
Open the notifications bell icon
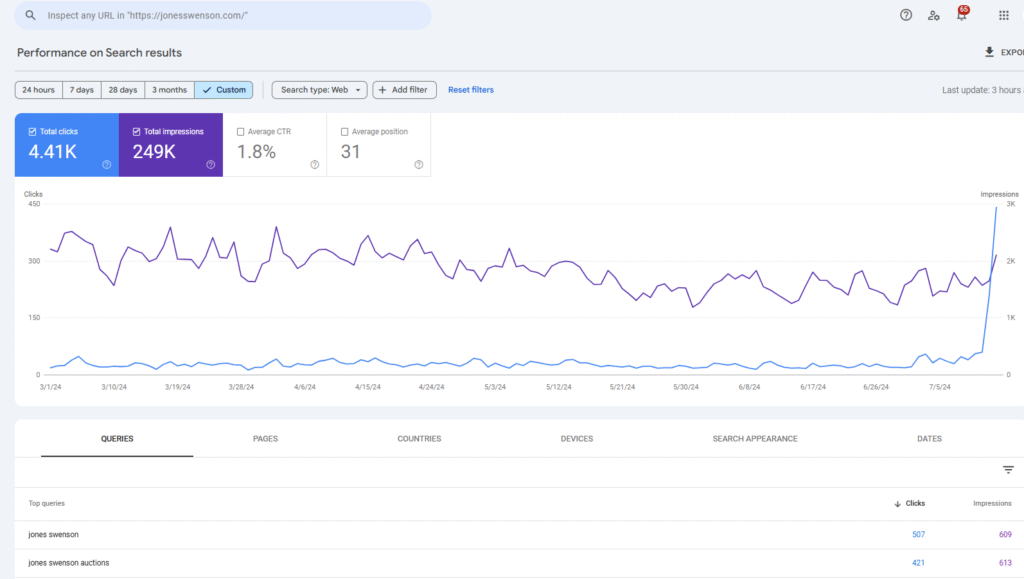pos(961,15)
